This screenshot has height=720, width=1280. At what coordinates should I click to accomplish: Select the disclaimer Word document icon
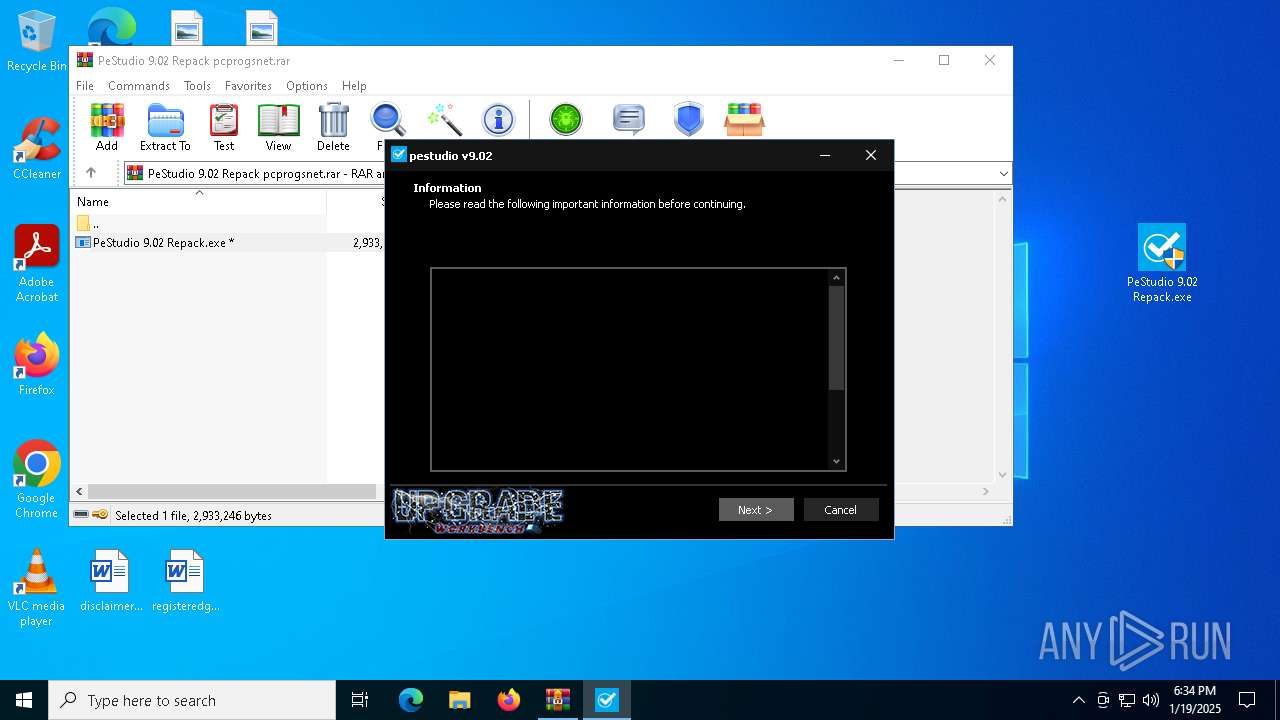tap(111, 580)
